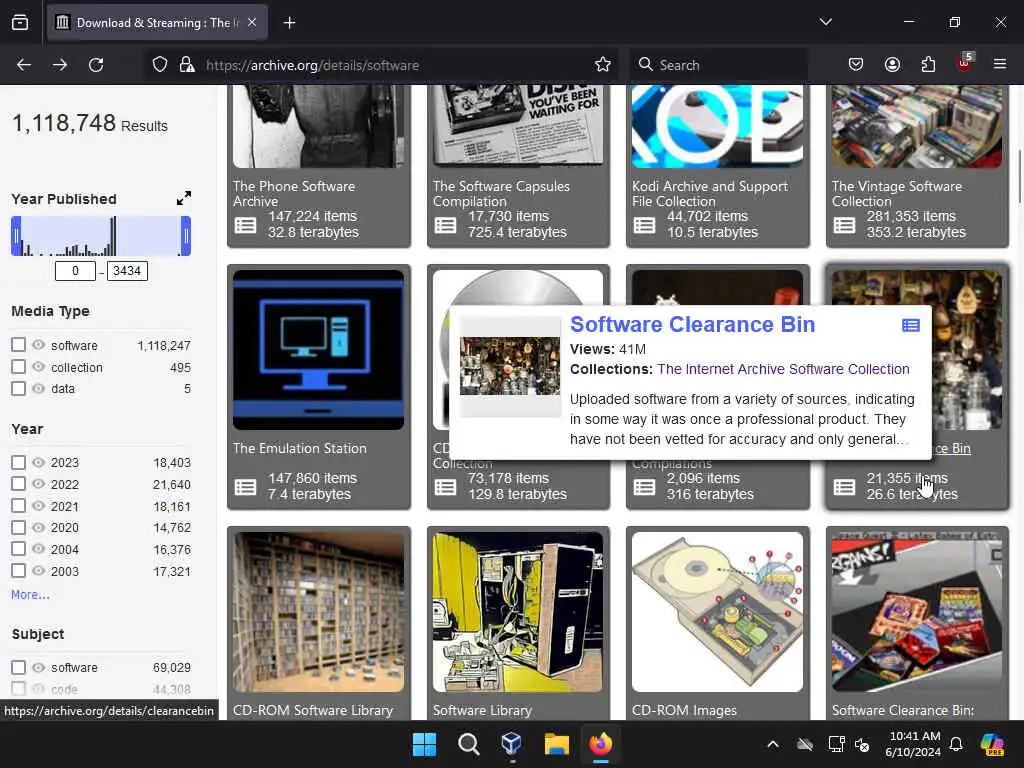Click the Firefox View icon in tab bar

pos(20,22)
